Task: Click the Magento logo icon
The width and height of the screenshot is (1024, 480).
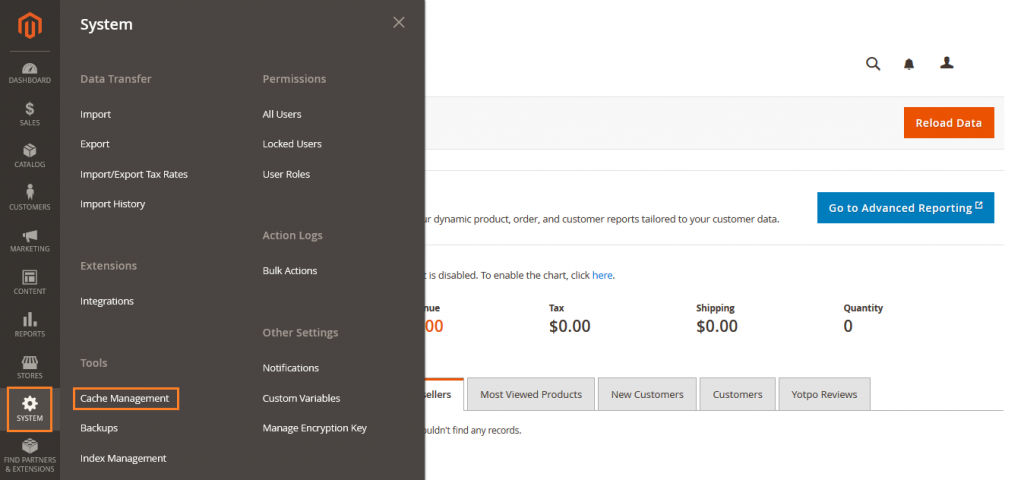Action: point(30,25)
